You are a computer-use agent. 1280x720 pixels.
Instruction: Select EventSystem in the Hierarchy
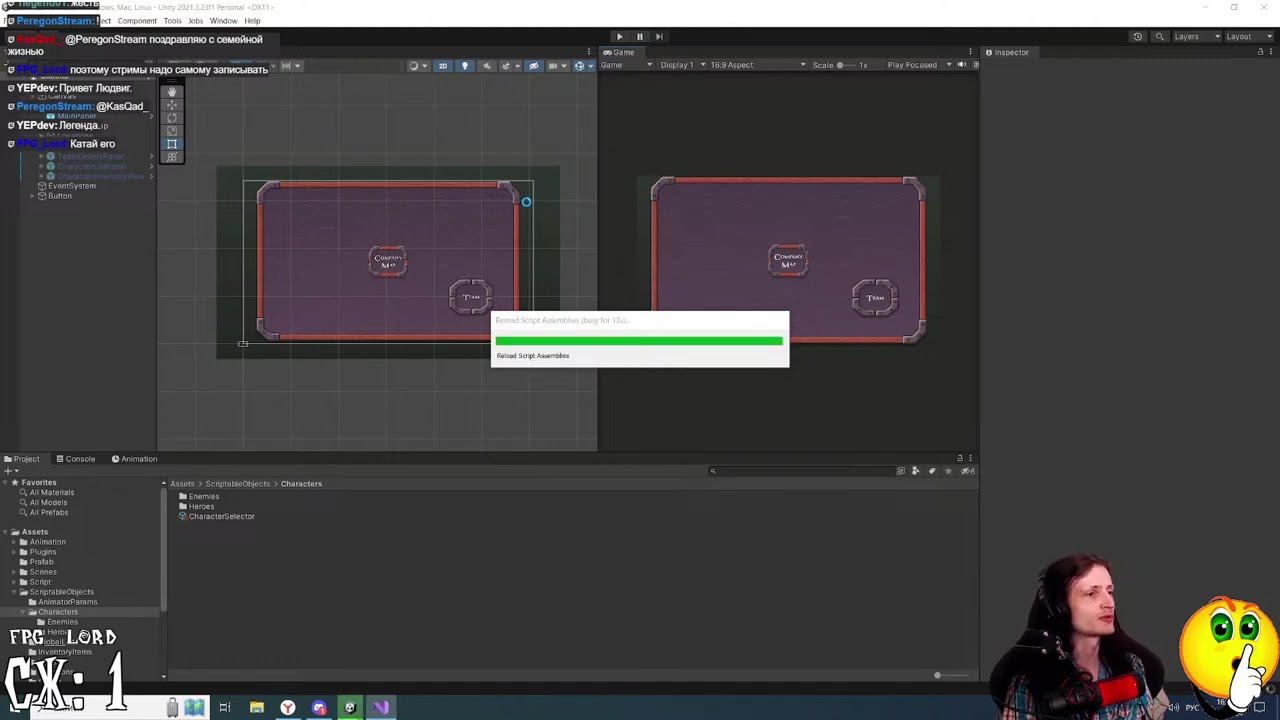72,186
